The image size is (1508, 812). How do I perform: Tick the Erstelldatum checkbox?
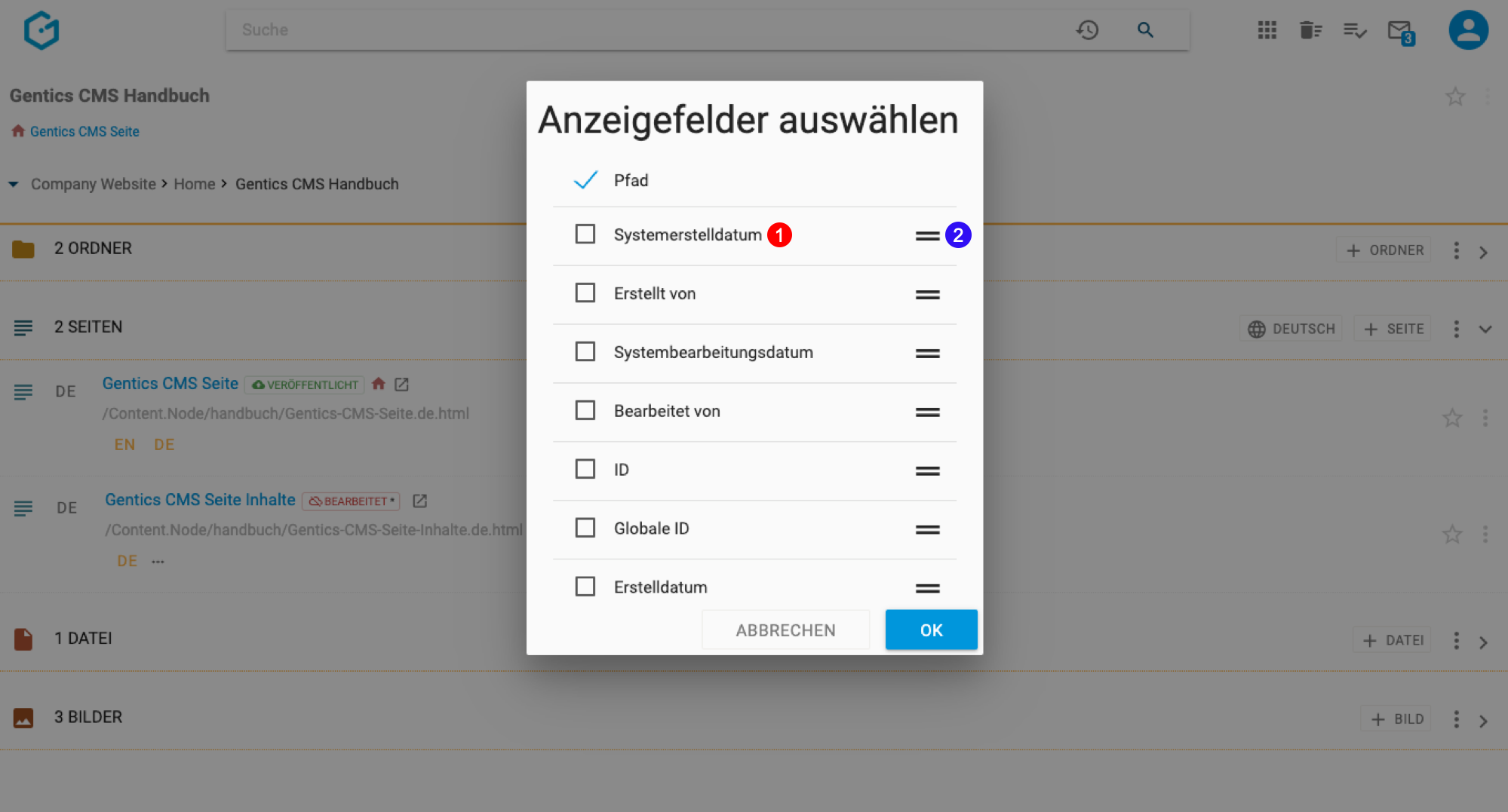pos(585,587)
